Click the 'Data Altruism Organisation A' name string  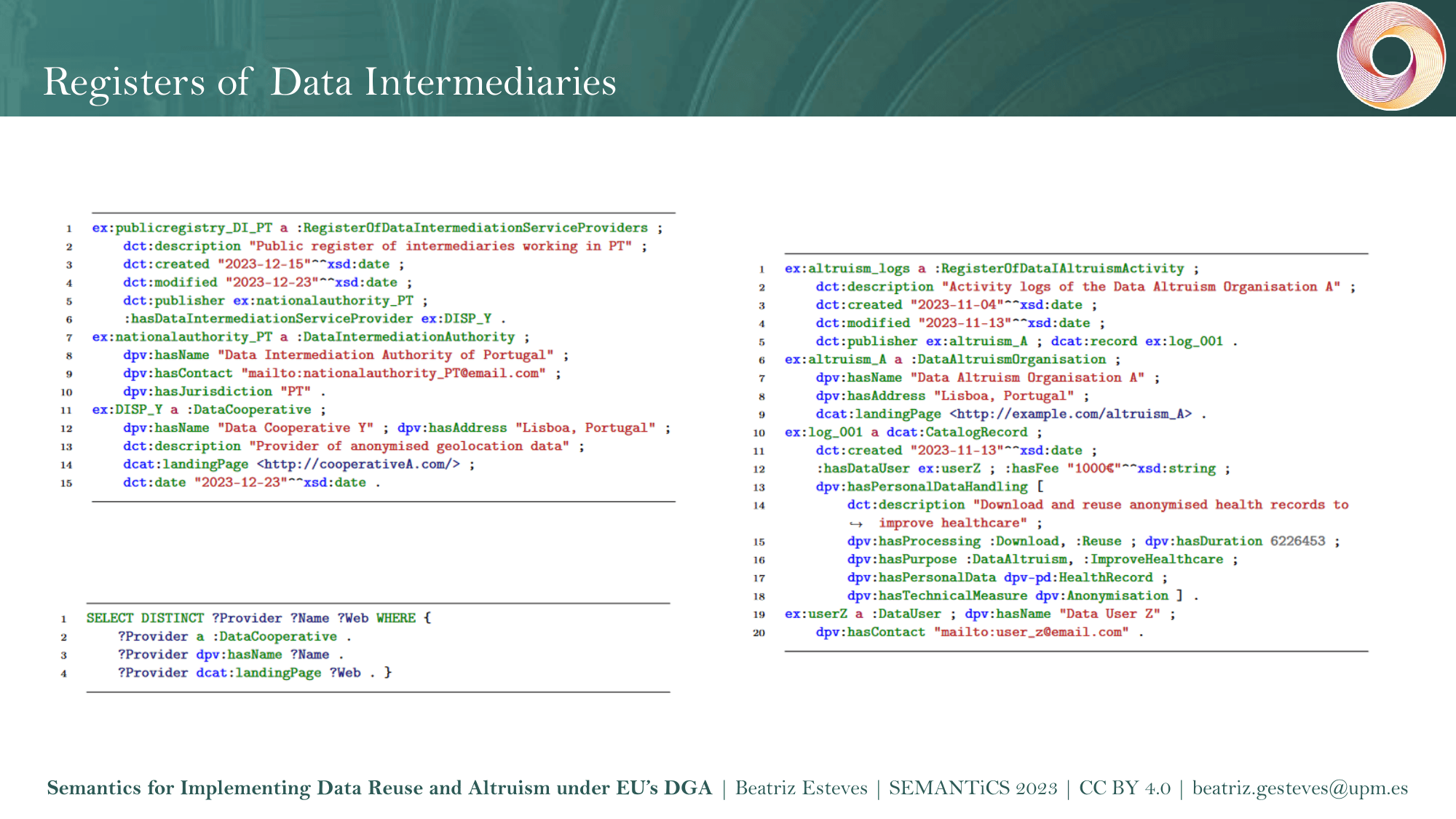[x=1027, y=378]
